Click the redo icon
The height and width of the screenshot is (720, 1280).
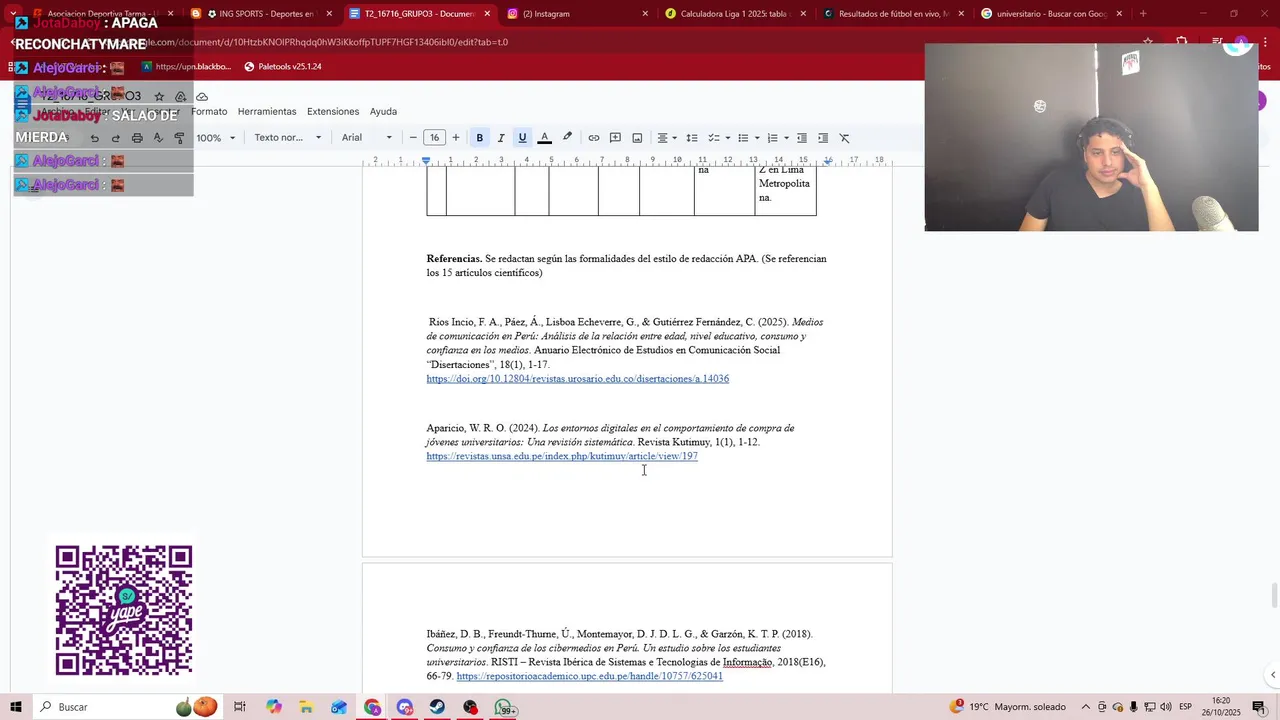(116, 138)
